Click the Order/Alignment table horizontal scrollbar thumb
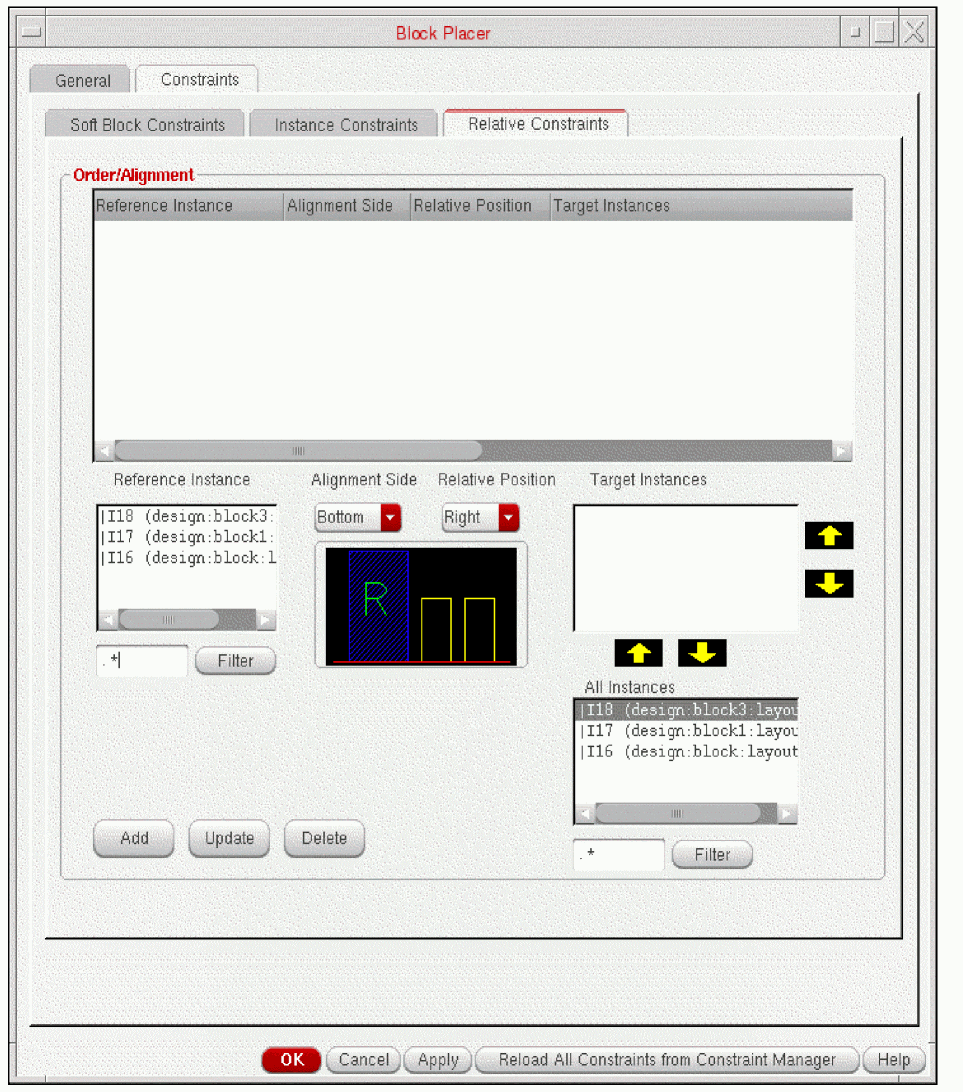This screenshot has width=963, height=1092. pos(298,451)
